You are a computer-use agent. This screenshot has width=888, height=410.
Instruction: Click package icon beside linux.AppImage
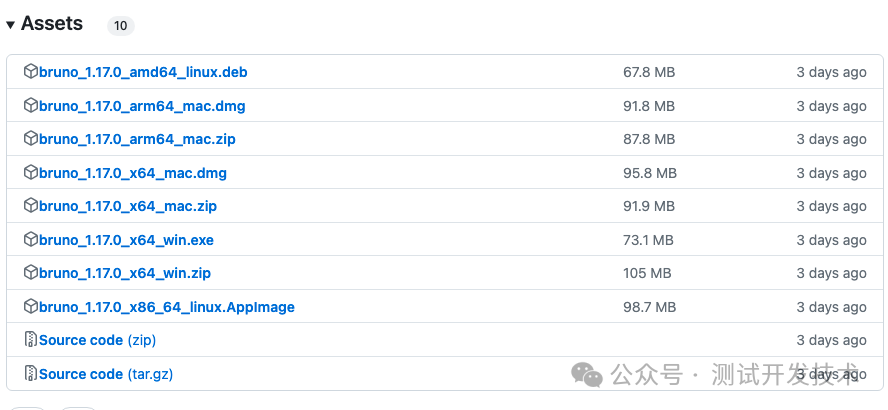pyautogui.click(x=31, y=306)
